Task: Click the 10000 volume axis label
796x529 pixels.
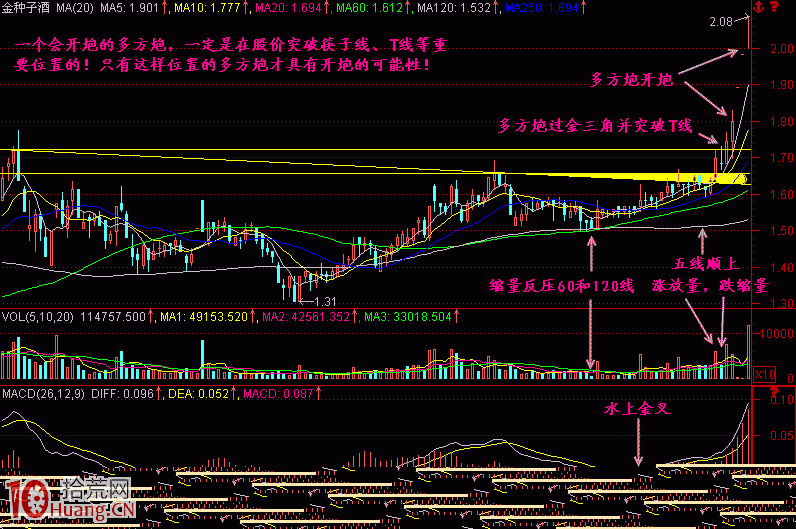Action: tap(776, 334)
